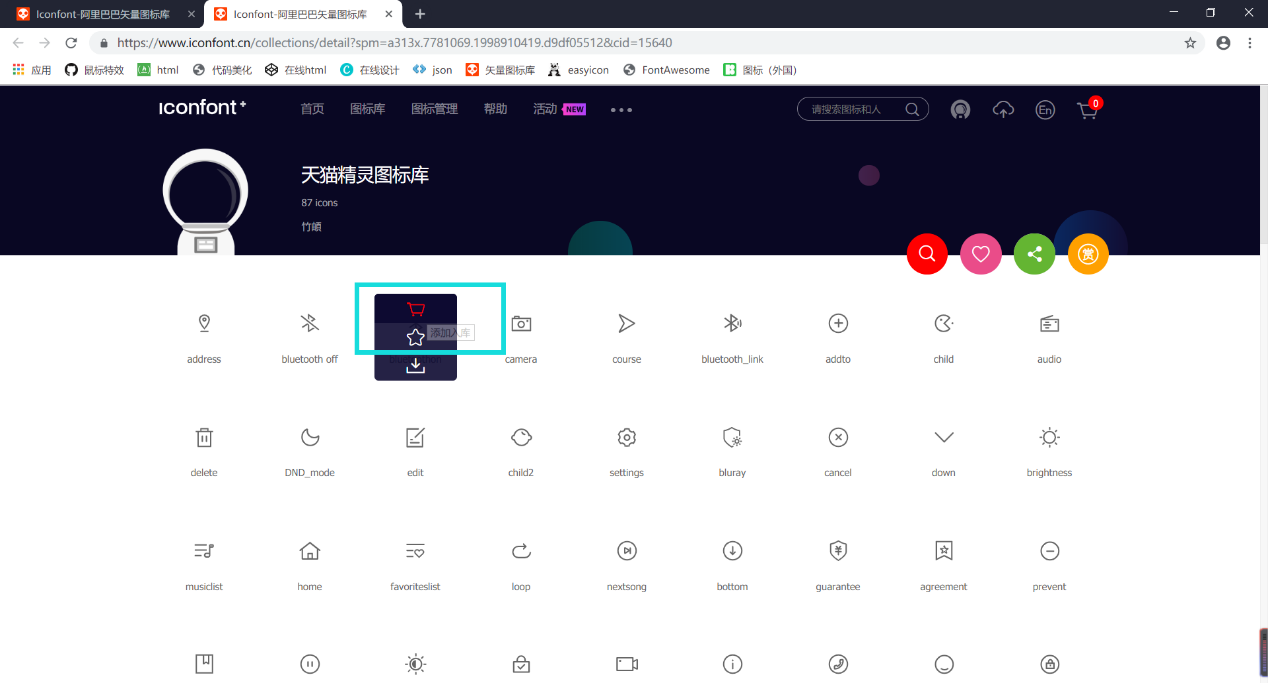Select the delete trash icon
This screenshot has width=1268, height=683.
click(x=204, y=437)
